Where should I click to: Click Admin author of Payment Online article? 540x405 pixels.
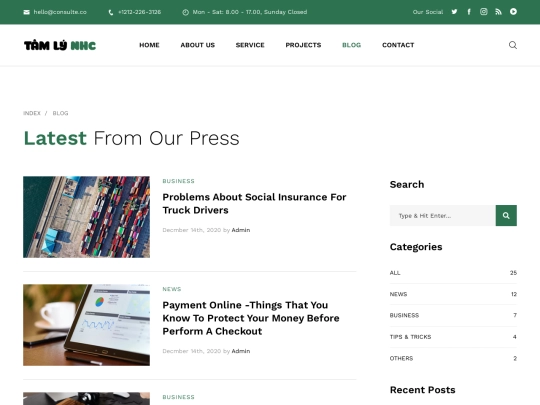241,351
